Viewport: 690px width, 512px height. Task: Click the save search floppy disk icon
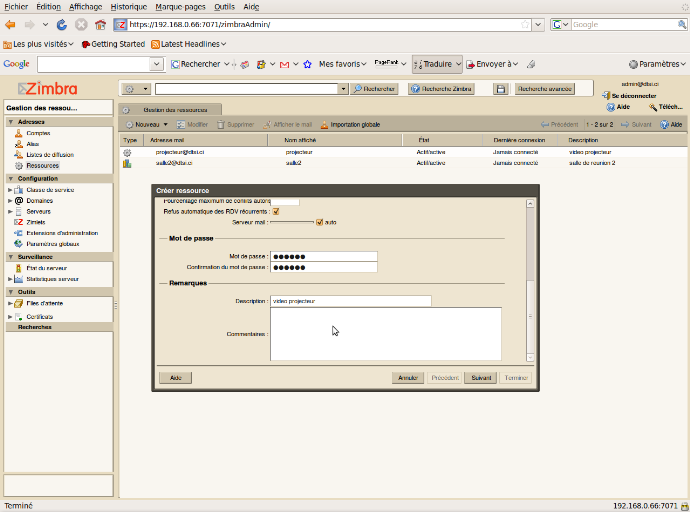[501, 89]
